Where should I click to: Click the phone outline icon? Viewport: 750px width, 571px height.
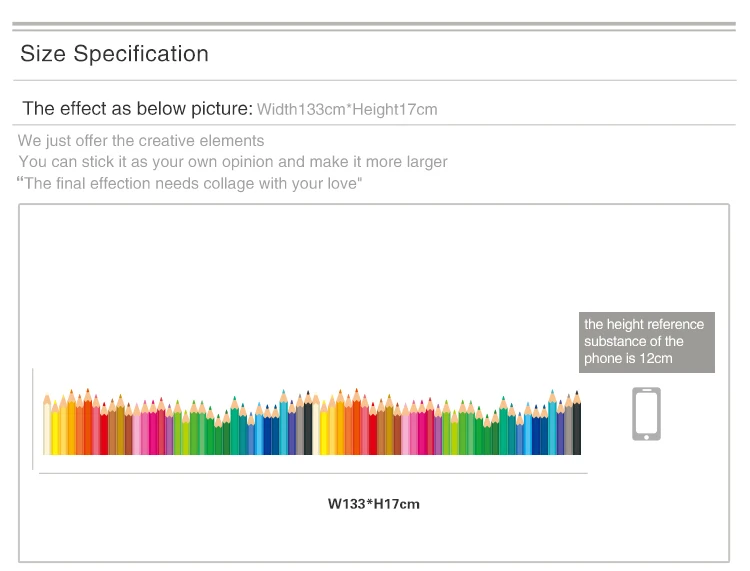point(646,414)
